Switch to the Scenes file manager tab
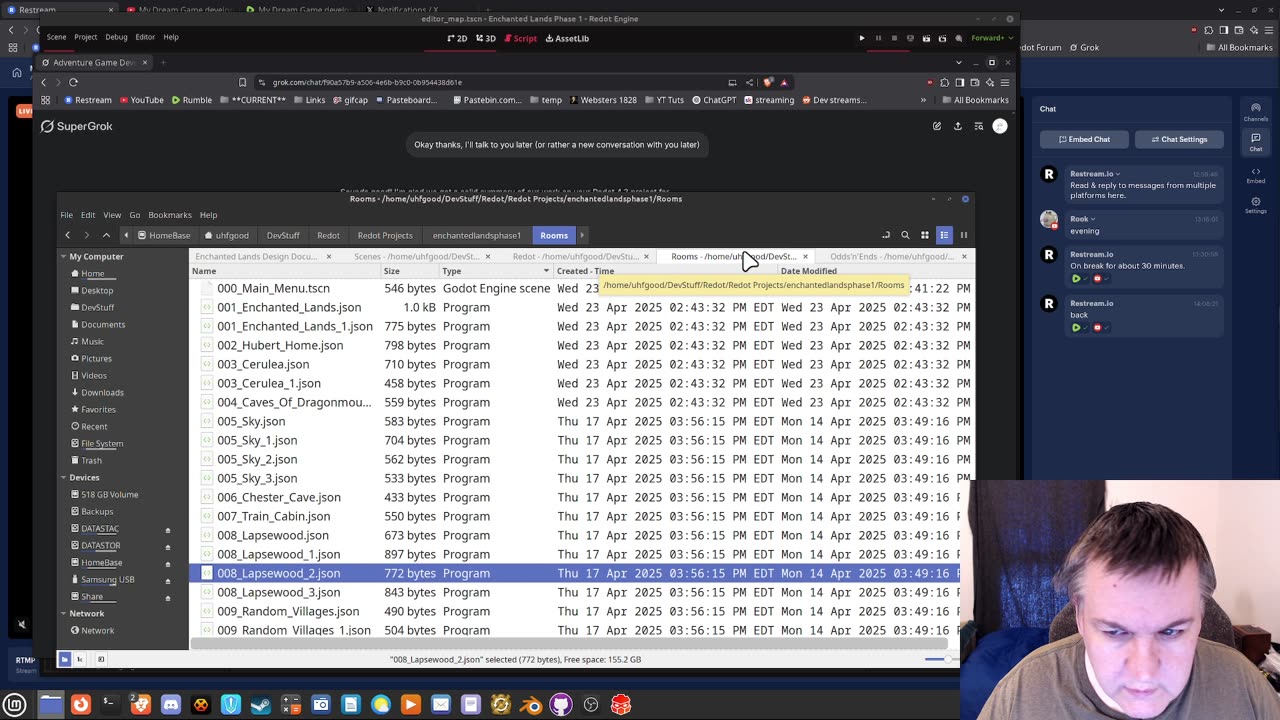1280x720 pixels. tap(416, 256)
